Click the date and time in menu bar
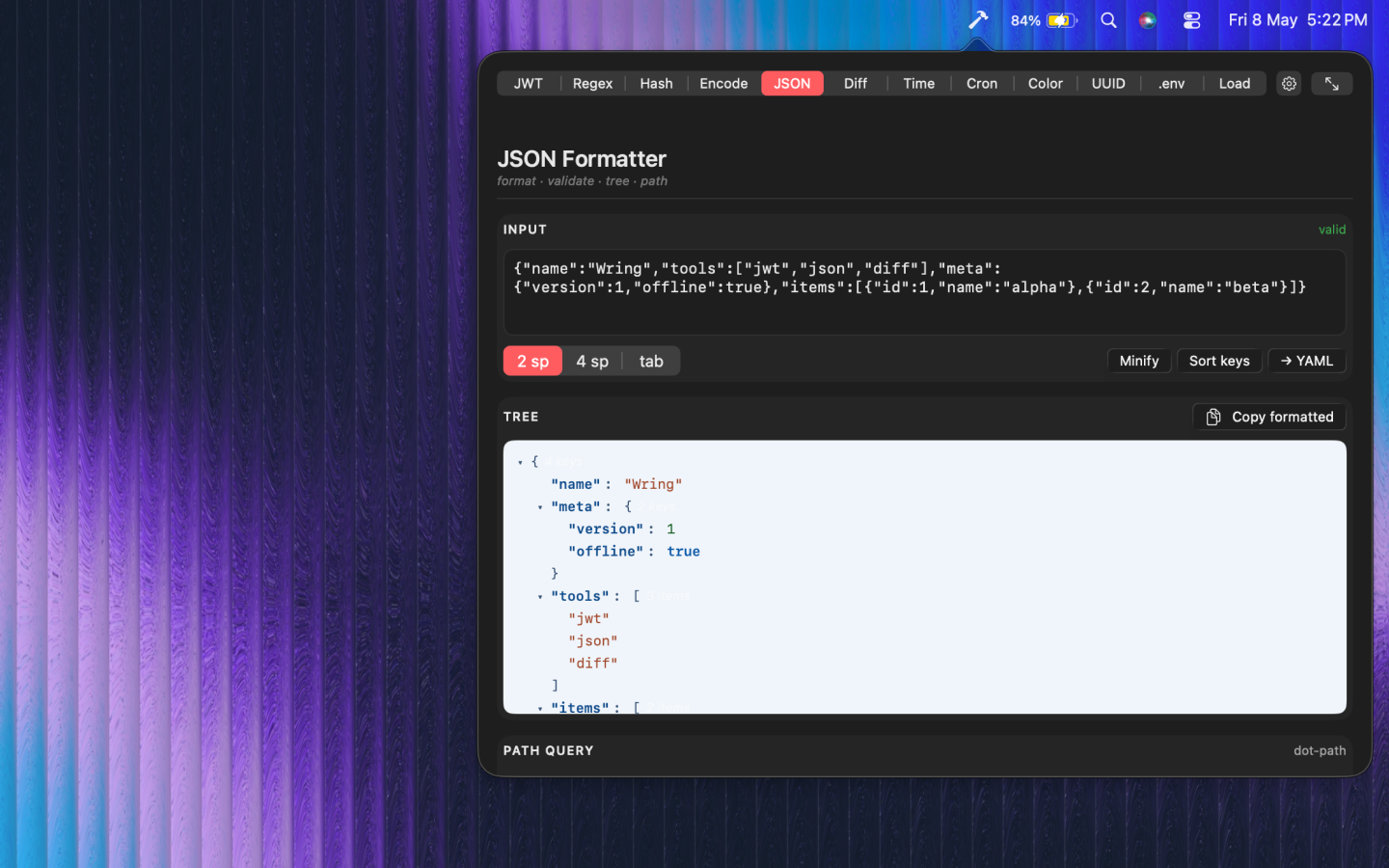 pos(1298,19)
